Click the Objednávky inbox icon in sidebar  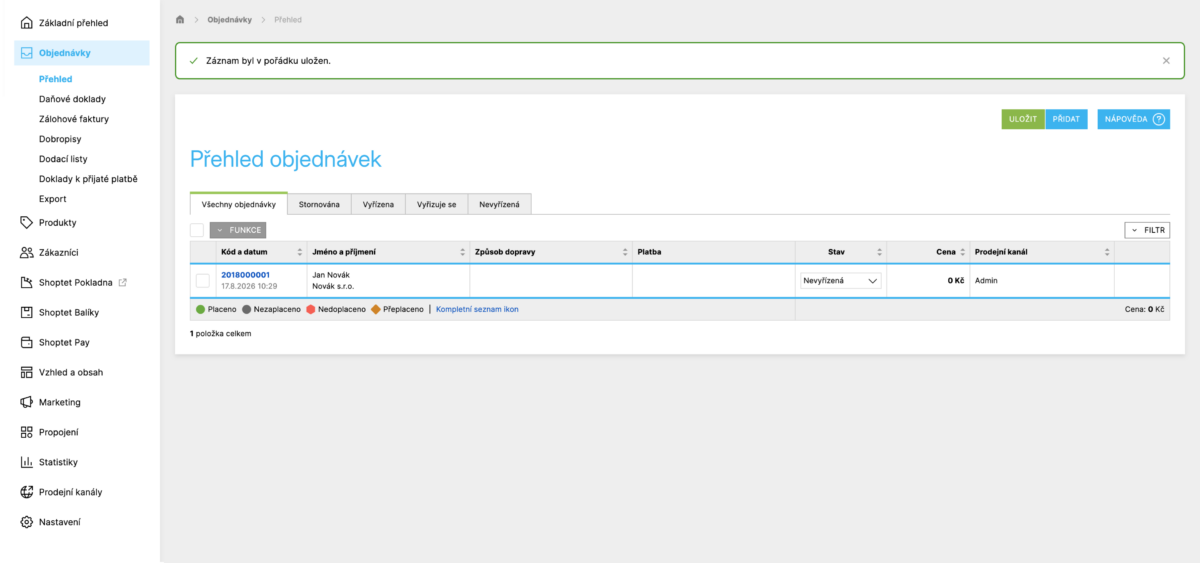tap(27, 53)
